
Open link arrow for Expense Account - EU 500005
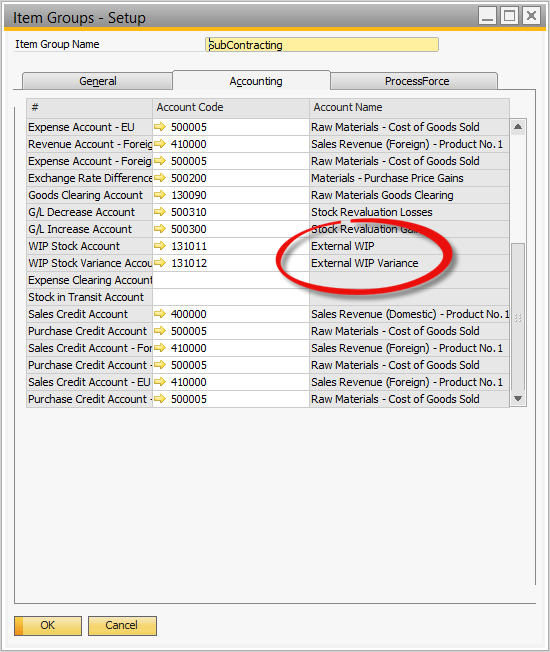[x=160, y=126]
